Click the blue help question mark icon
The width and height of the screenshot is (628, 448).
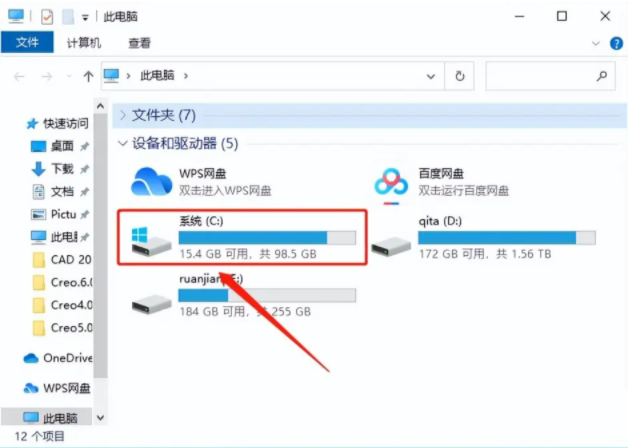tap(616, 43)
